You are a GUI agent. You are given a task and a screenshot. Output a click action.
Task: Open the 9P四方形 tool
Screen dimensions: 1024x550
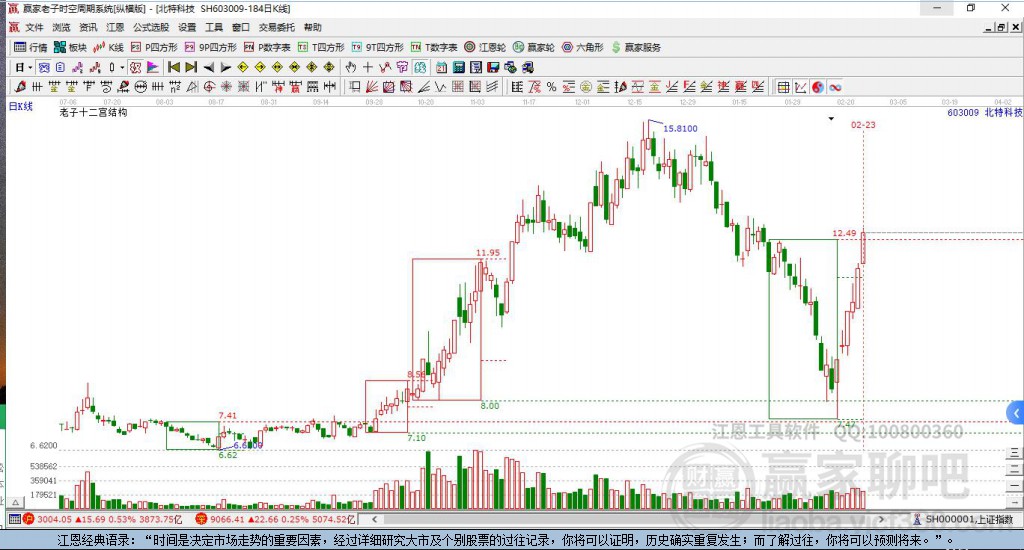[210, 47]
